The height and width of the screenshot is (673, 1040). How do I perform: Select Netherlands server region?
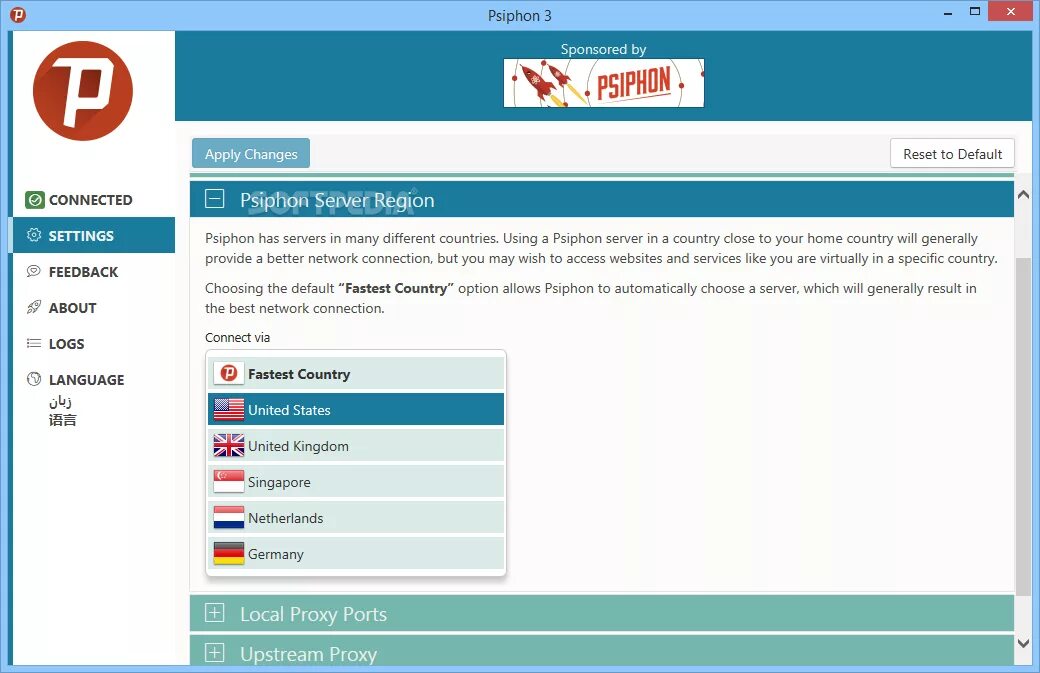356,517
